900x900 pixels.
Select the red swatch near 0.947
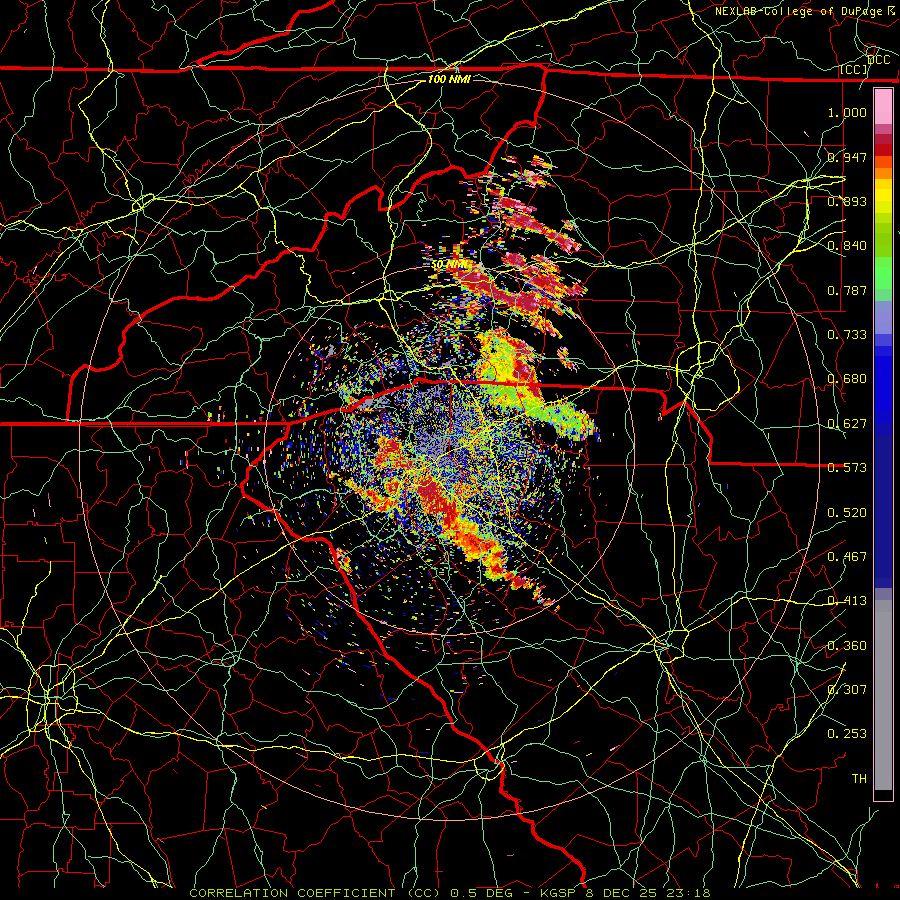(x=883, y=150)
